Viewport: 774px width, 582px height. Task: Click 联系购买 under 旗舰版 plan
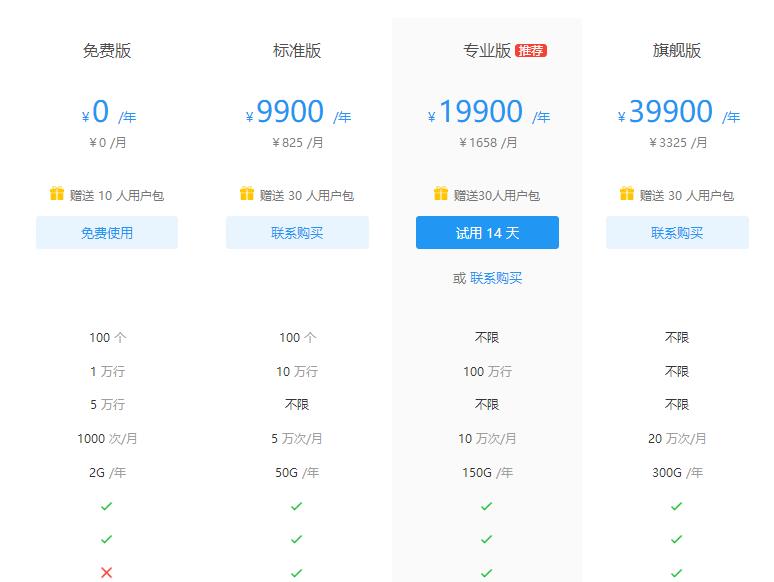(677, 233)
